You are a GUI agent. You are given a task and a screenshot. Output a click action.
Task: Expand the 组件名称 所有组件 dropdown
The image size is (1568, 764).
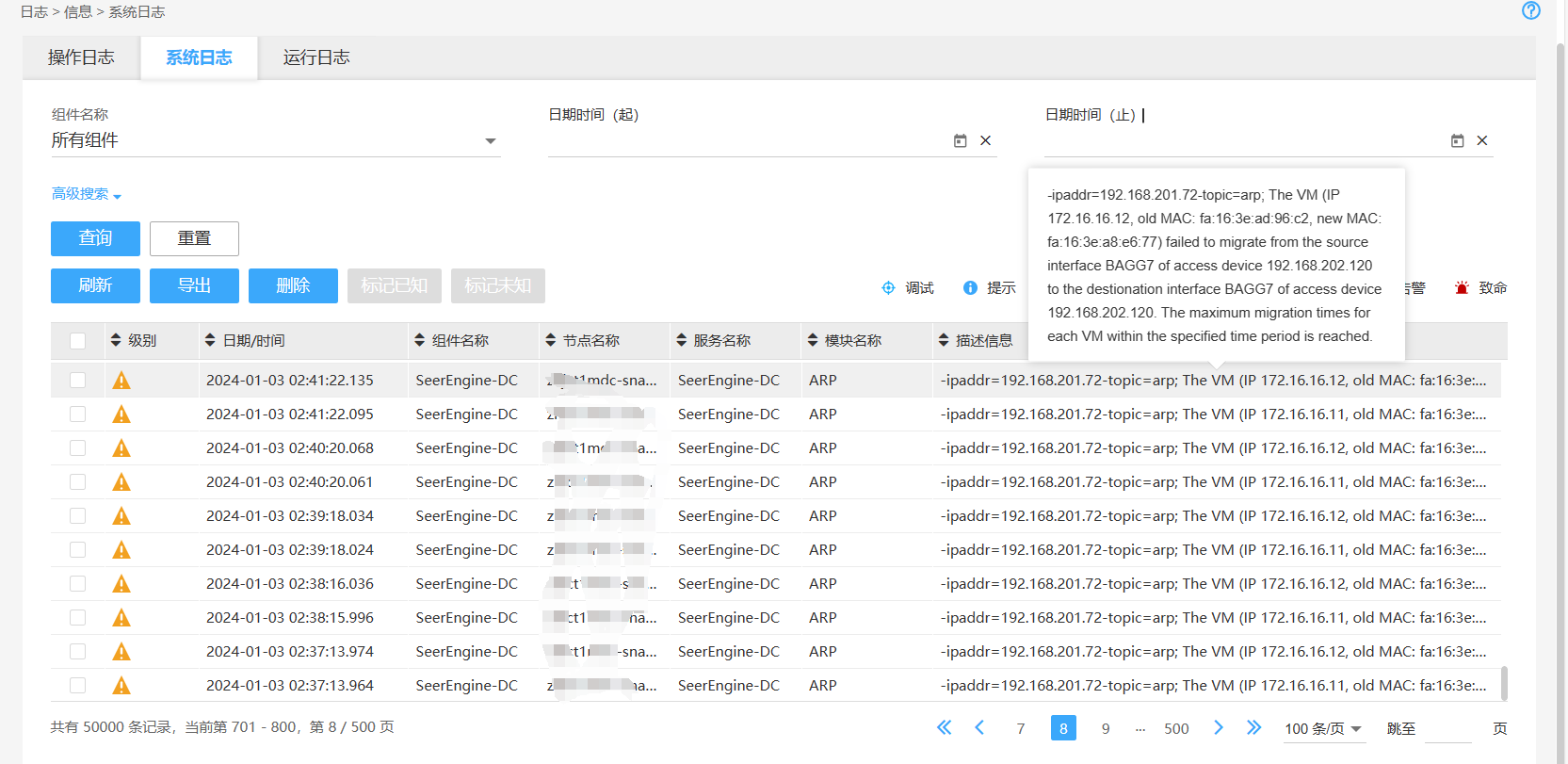point(490,141)
